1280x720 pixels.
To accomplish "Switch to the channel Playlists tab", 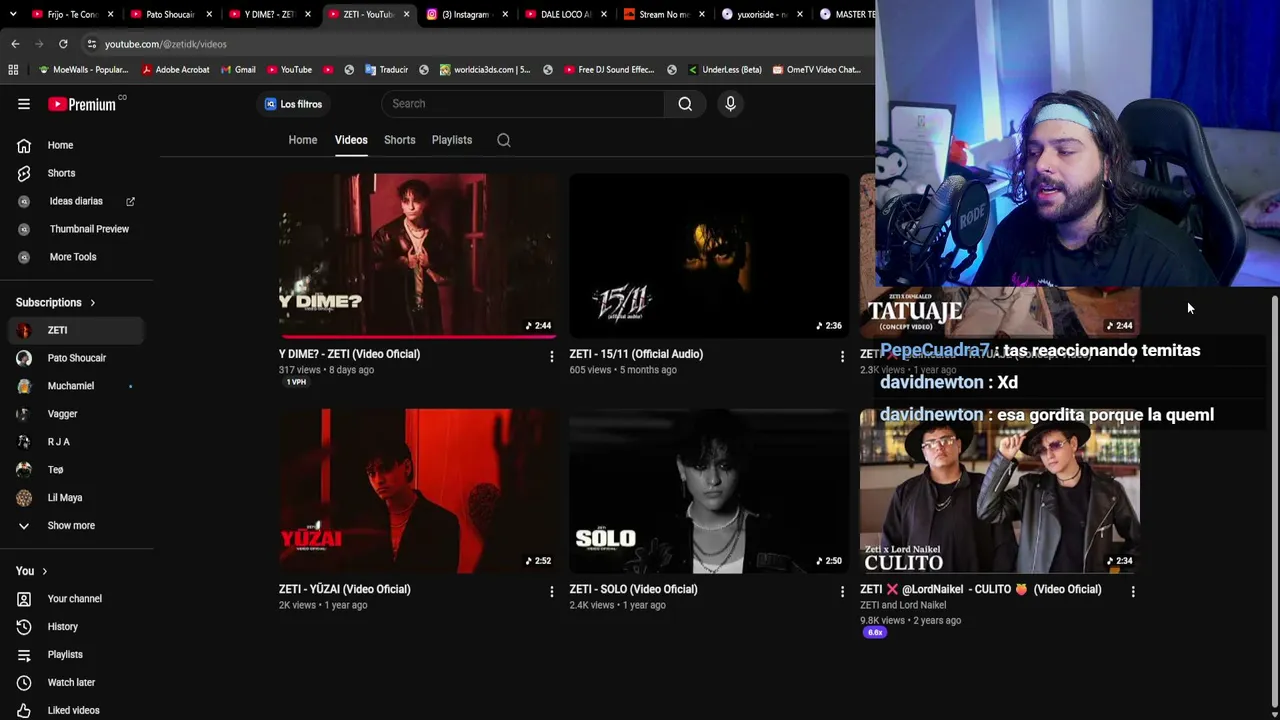I will (452, 140).
